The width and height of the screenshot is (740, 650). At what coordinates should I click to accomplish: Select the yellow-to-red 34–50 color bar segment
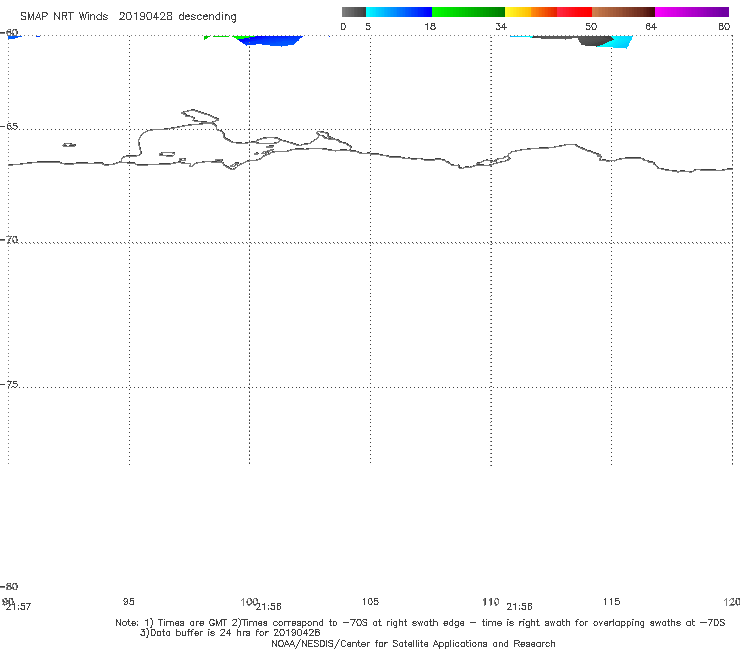point(548,12)
